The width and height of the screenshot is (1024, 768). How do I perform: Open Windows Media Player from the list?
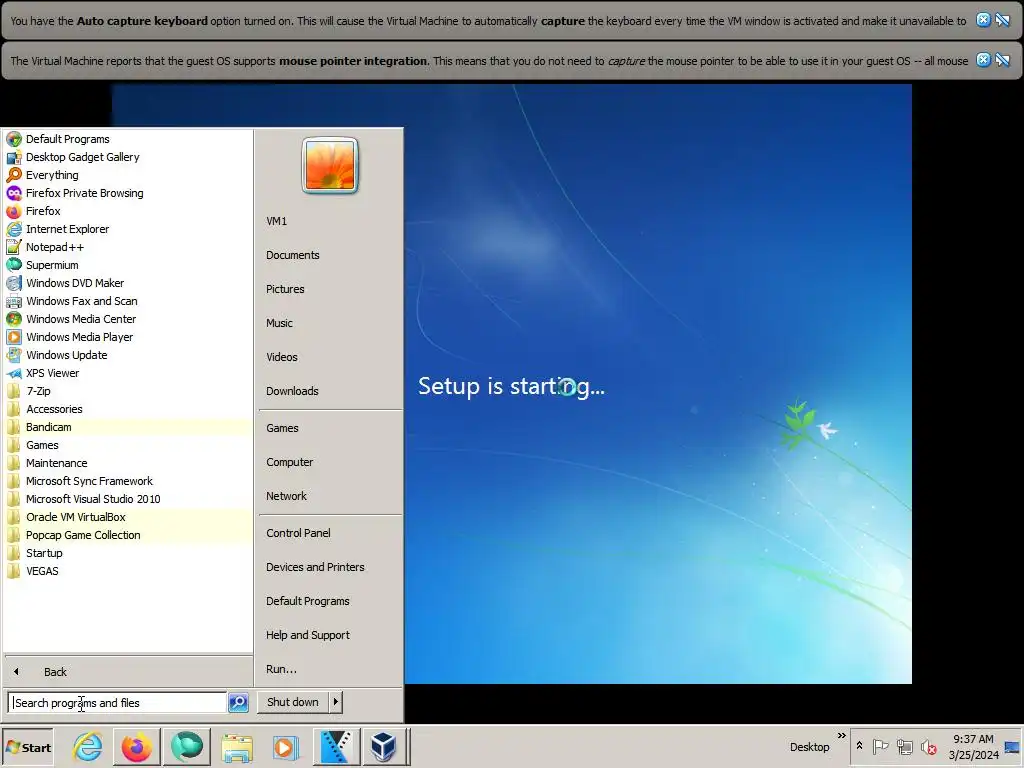(x=127, y=337)
